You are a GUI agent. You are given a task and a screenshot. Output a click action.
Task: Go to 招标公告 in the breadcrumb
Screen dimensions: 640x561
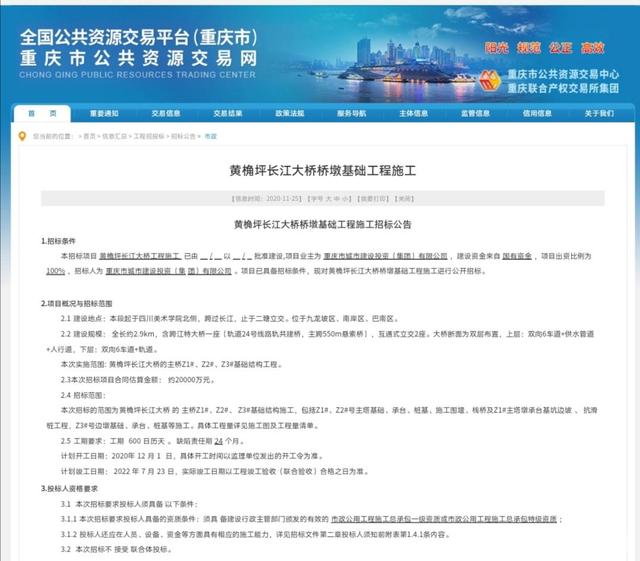[x=183, y=136]
